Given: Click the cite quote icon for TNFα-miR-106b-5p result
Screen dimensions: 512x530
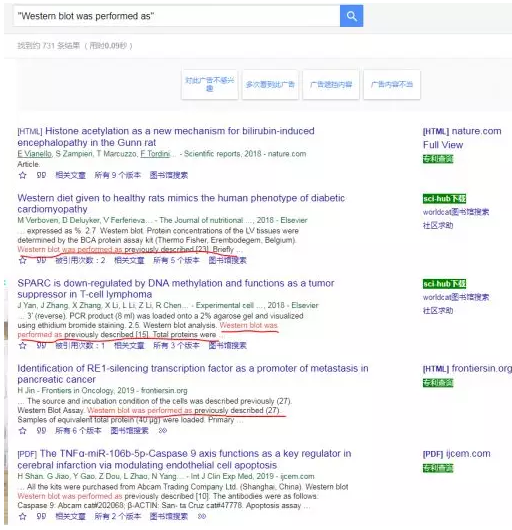Looking at the screenshot, I should [x=41, y=516].
